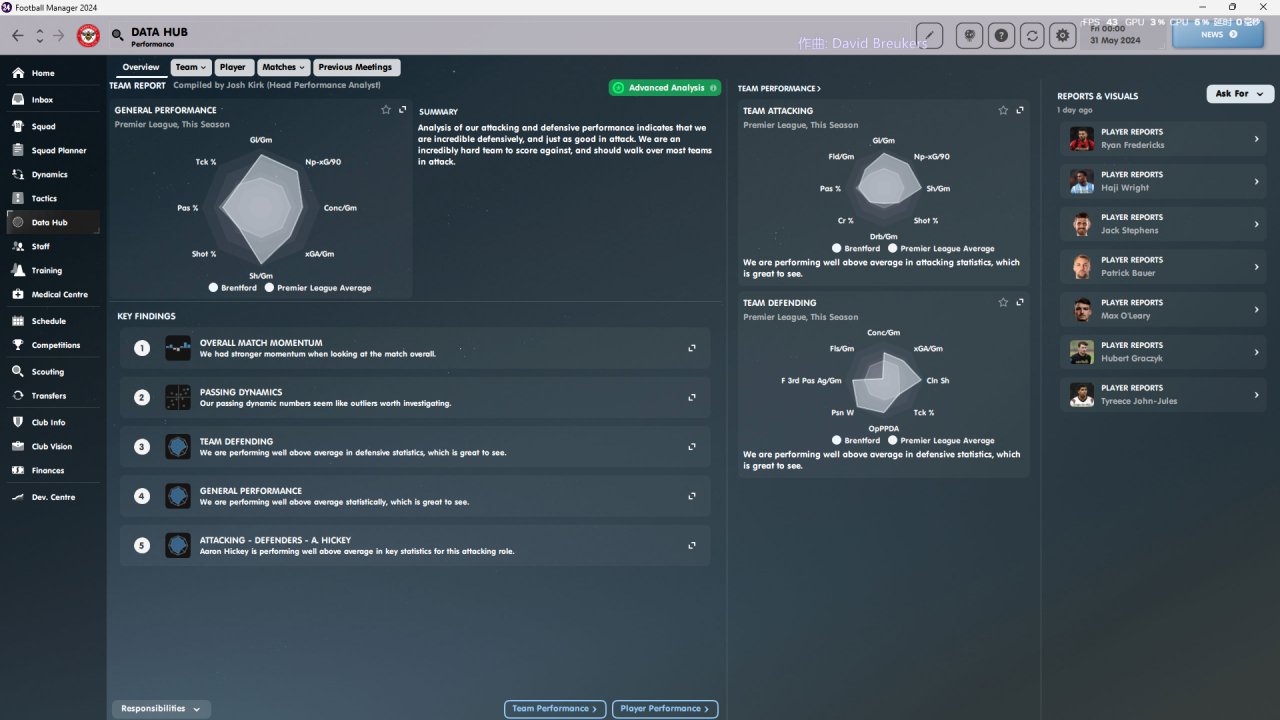The width and height of the screenshot is (1280, 720).
Task: Open the Responsibilities dropdown
Action: 161,709
